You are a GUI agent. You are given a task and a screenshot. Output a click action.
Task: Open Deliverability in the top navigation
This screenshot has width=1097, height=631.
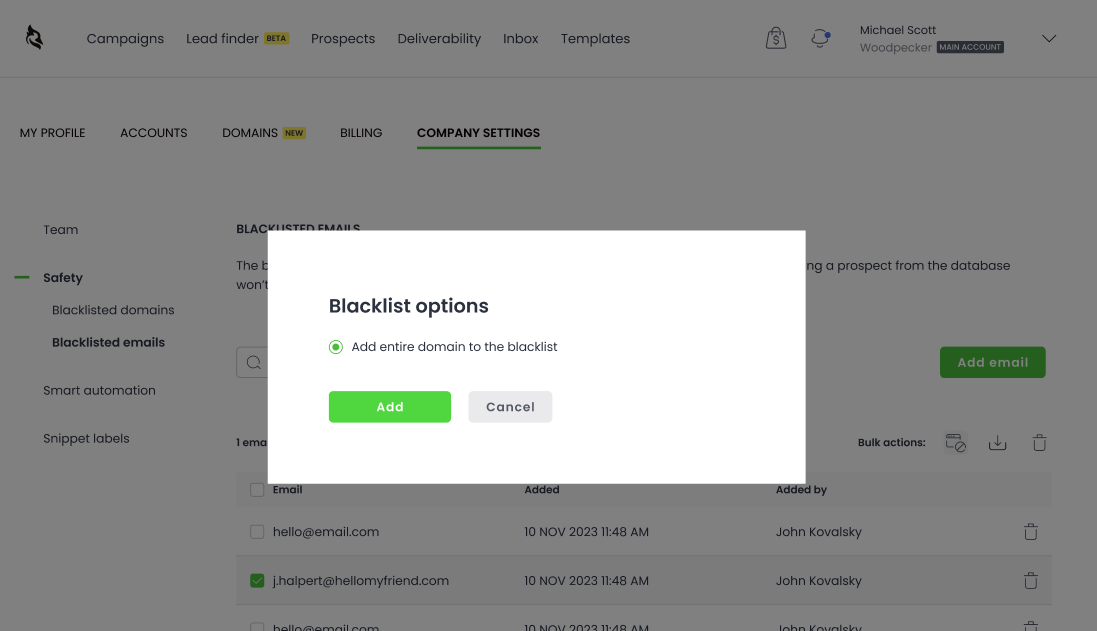(439, 39)
